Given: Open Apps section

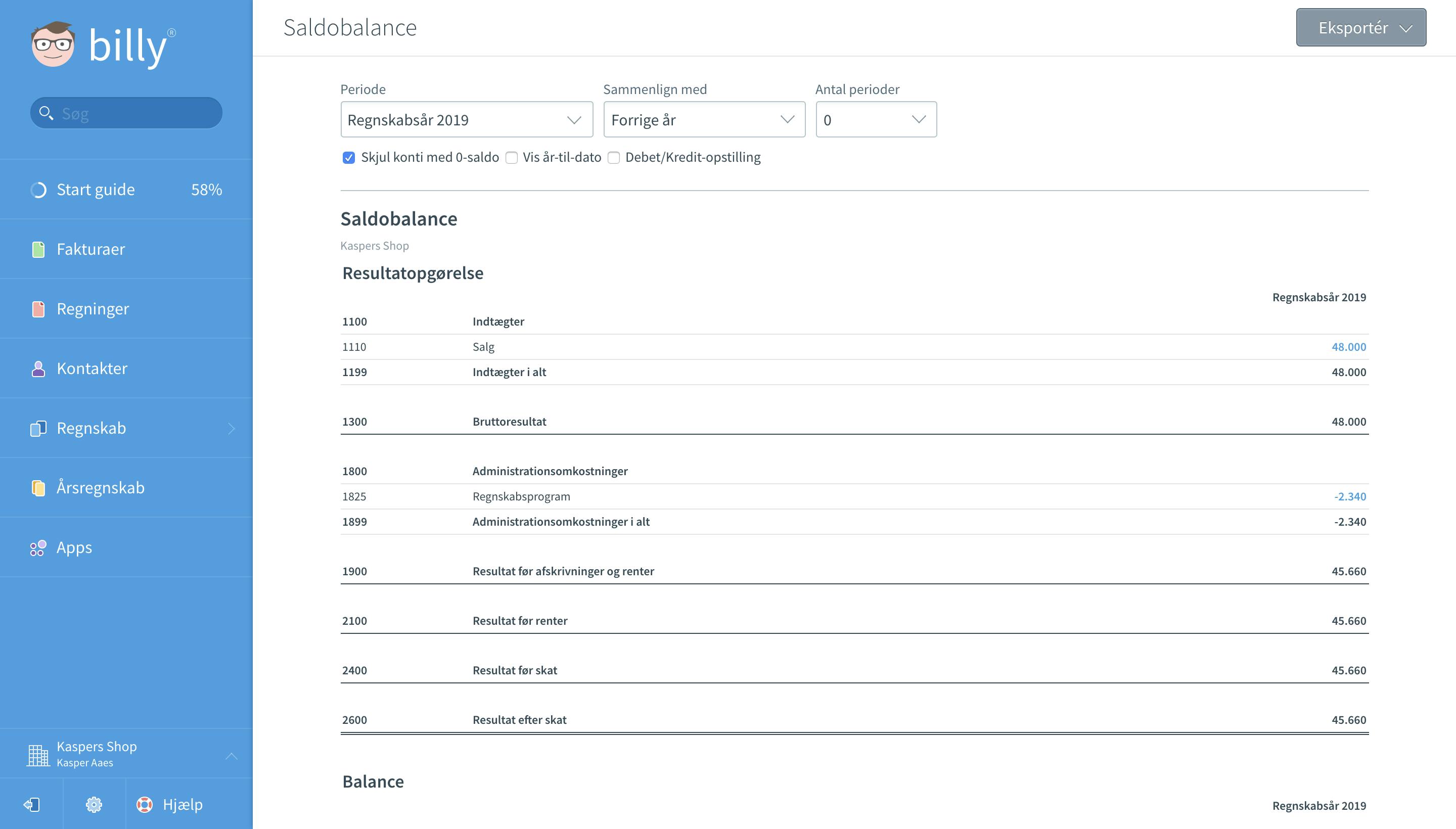Looking at the screenshot, I should tap(126, 548).
